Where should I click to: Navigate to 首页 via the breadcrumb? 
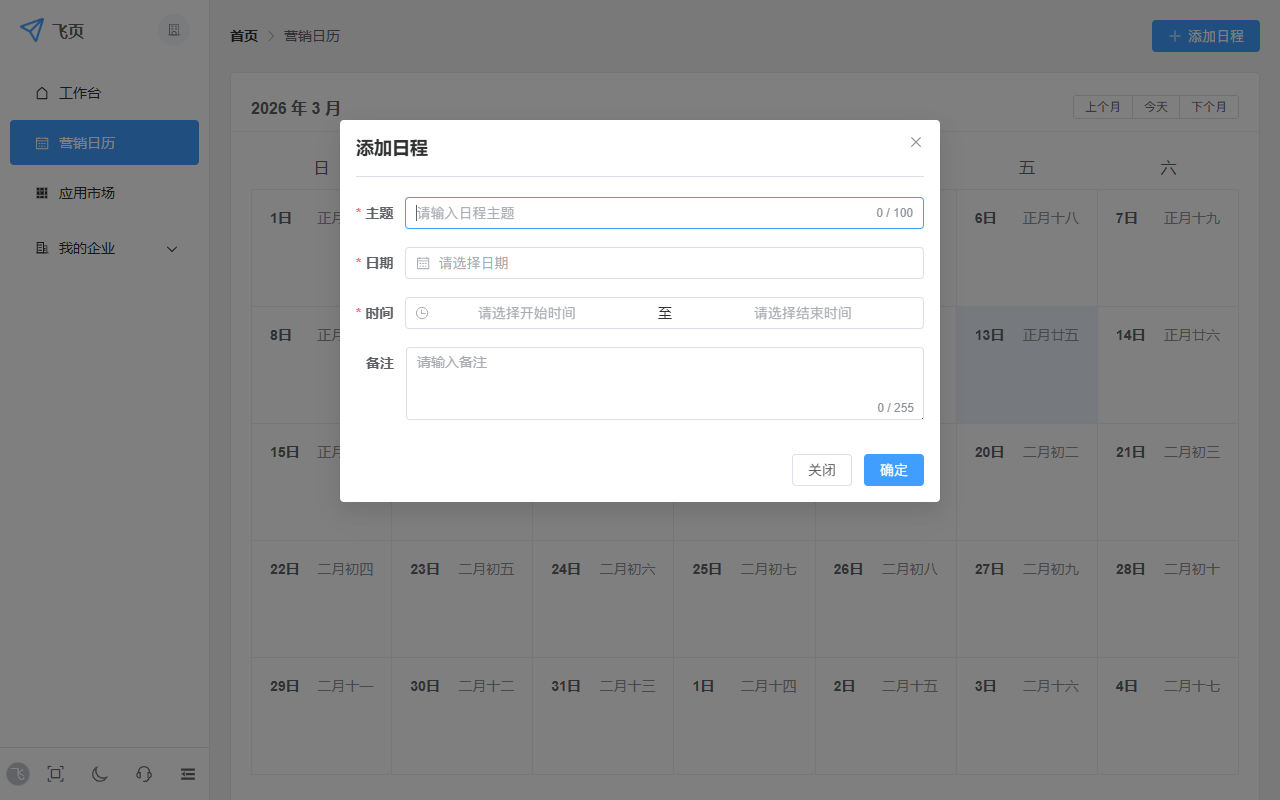(244, 36)
